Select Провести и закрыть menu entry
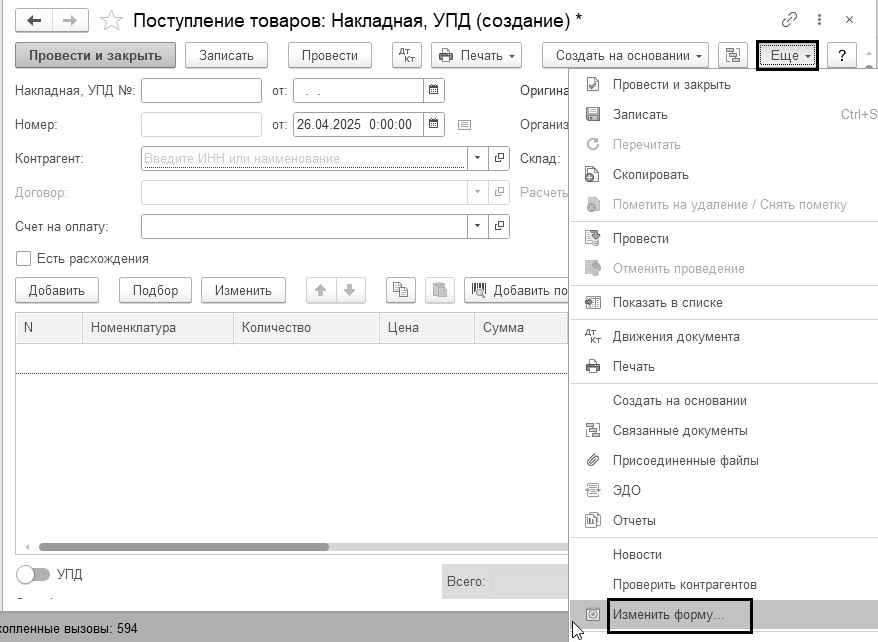878x642 pixels. pos(723,85)
